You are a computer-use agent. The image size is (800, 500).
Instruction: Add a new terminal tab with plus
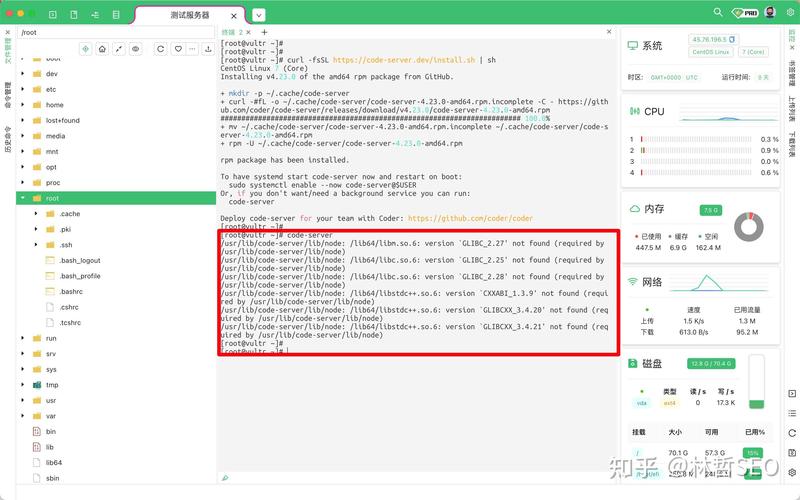(x=263, y=33)
